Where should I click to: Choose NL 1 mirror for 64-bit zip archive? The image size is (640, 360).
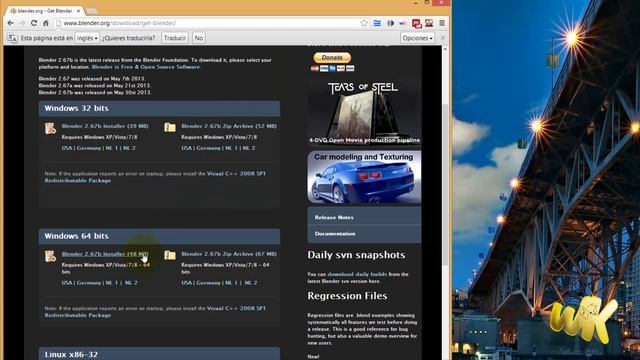click(x=231, y=283)
